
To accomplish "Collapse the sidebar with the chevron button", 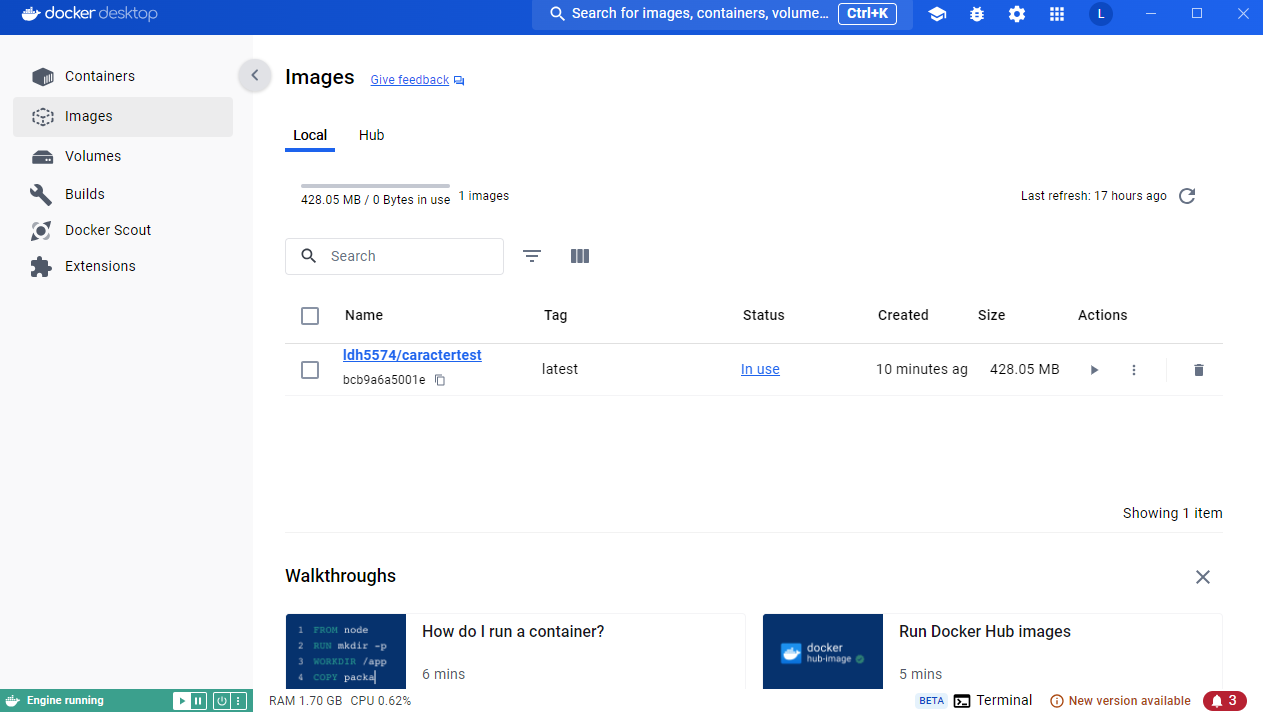I will [x=254, y=75].
